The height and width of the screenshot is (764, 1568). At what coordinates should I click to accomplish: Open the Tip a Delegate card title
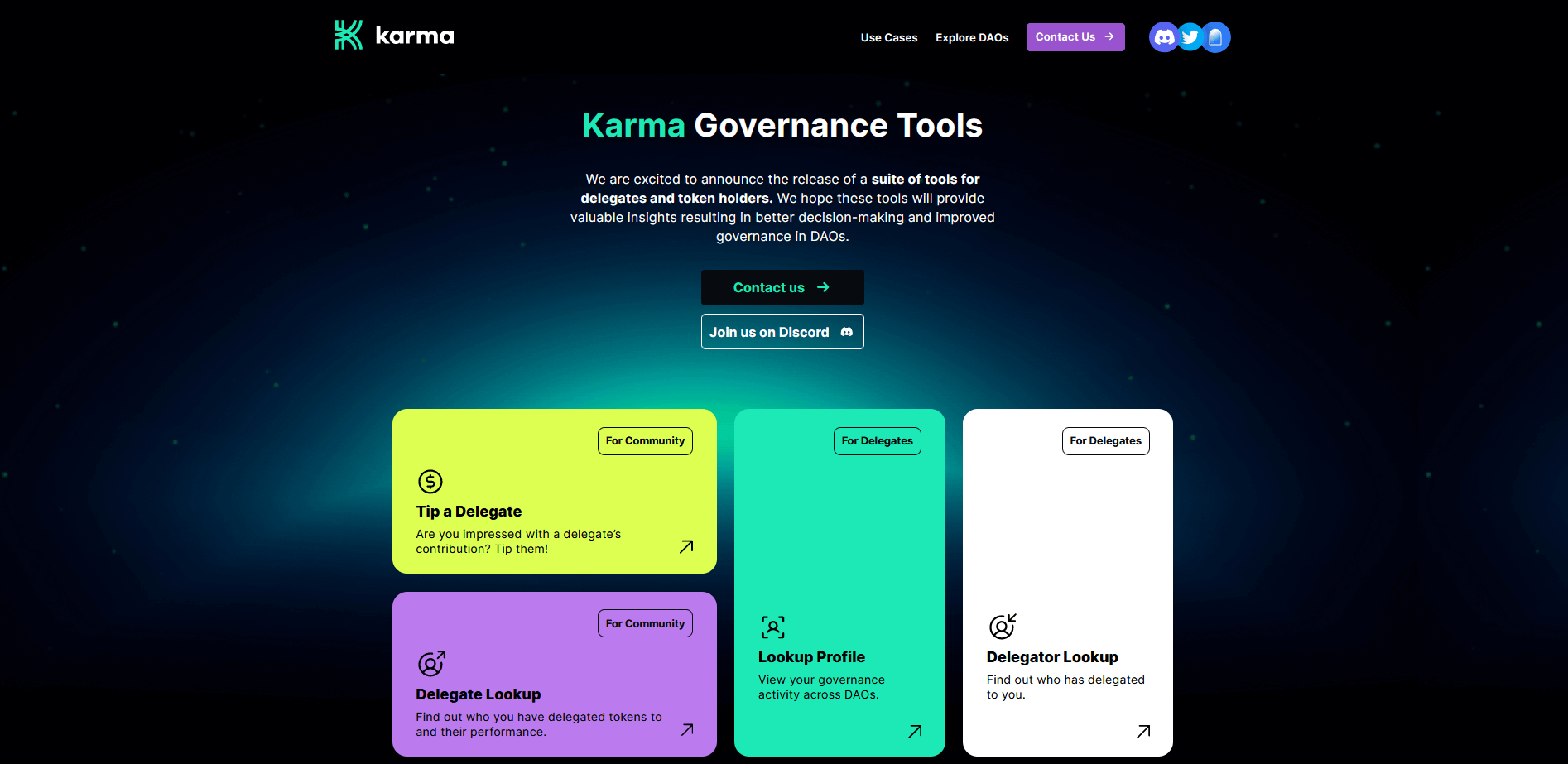(x=469, y=512)
